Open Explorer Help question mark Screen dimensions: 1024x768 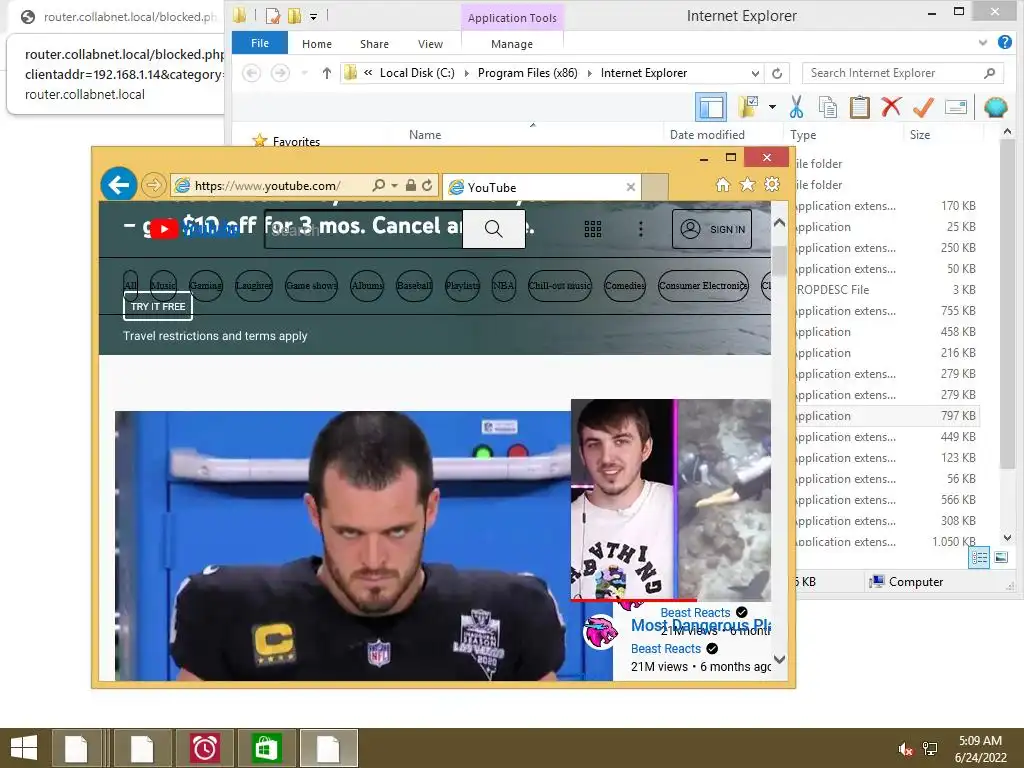[x=1004, y=42]
